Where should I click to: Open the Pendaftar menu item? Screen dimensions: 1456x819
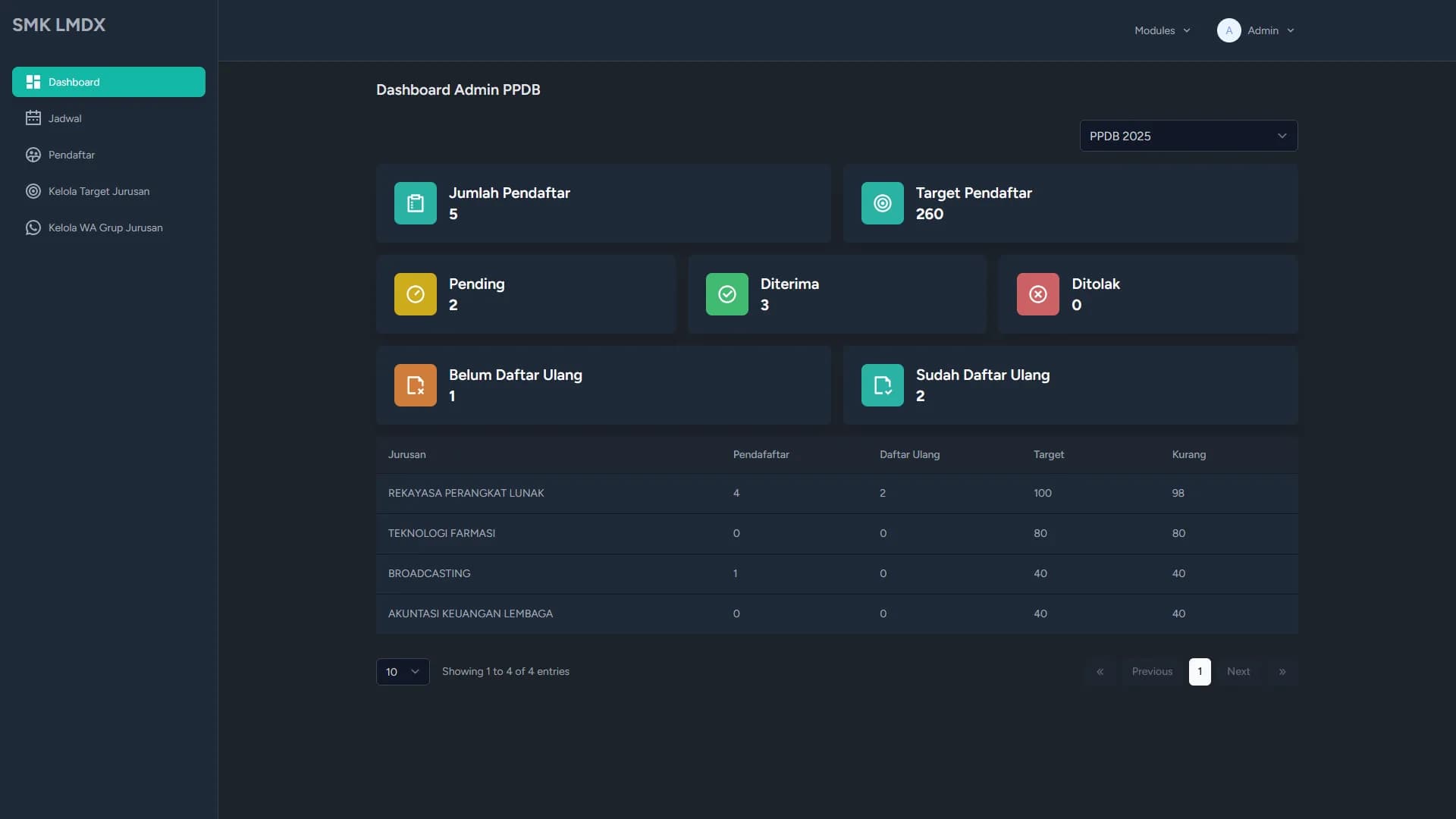pyautogui.click(x=71, y=155)
